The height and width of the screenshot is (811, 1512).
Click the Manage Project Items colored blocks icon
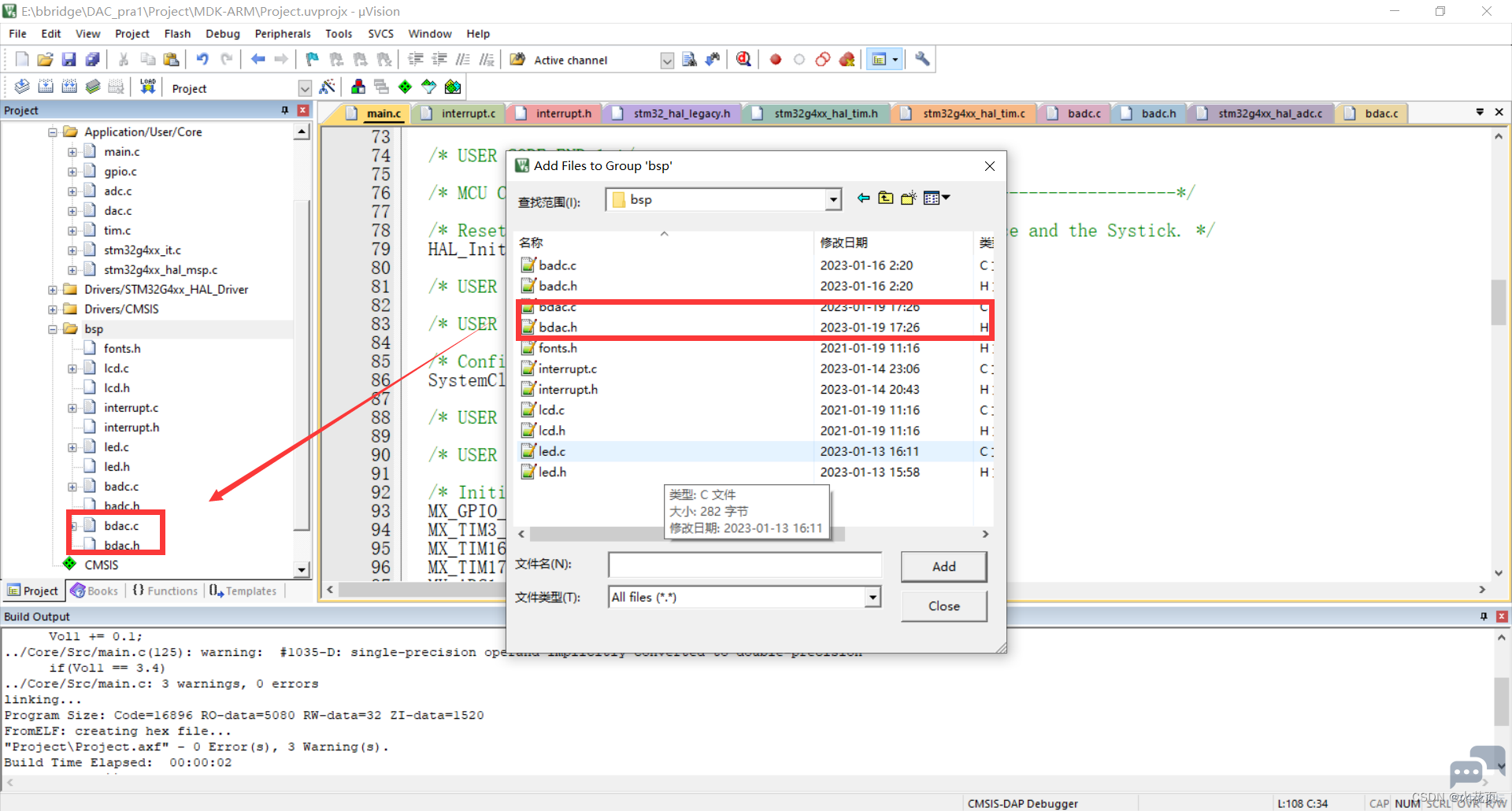point(358,87)
